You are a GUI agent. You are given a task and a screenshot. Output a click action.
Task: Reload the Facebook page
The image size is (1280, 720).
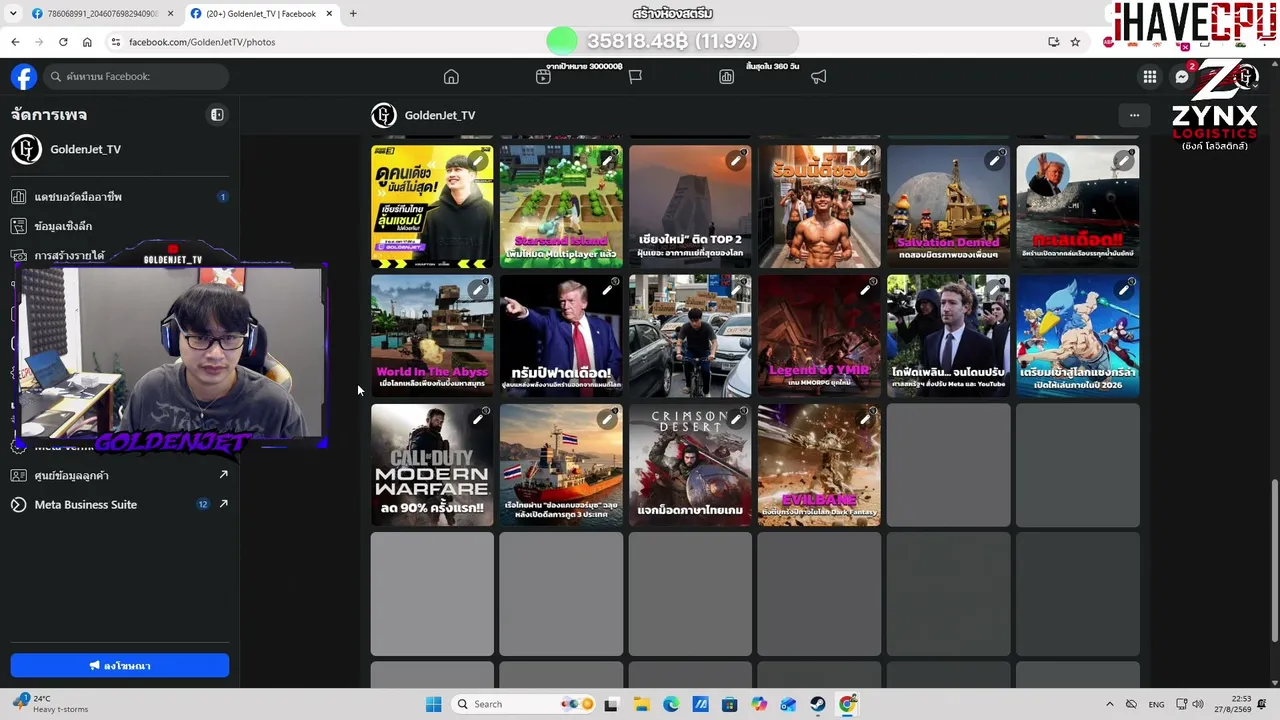pyautogui.click(x=63, y=42)
